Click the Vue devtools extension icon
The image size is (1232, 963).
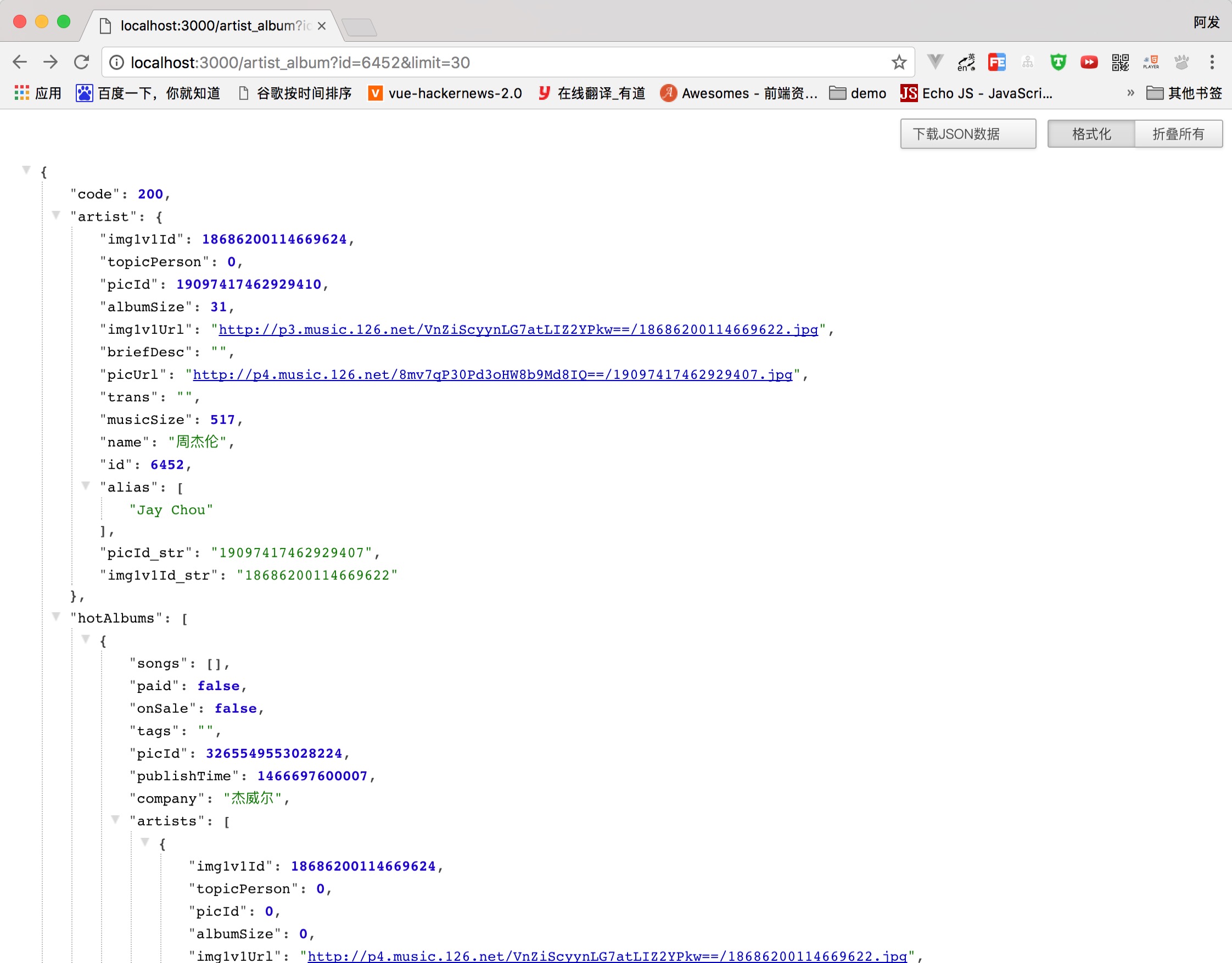935,62
